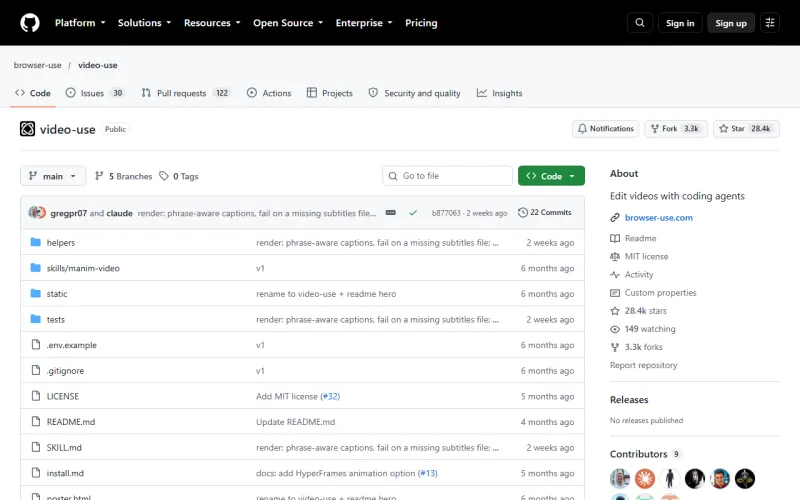Open the install.md file
This screenshot has width=800, height=500.
65,473
